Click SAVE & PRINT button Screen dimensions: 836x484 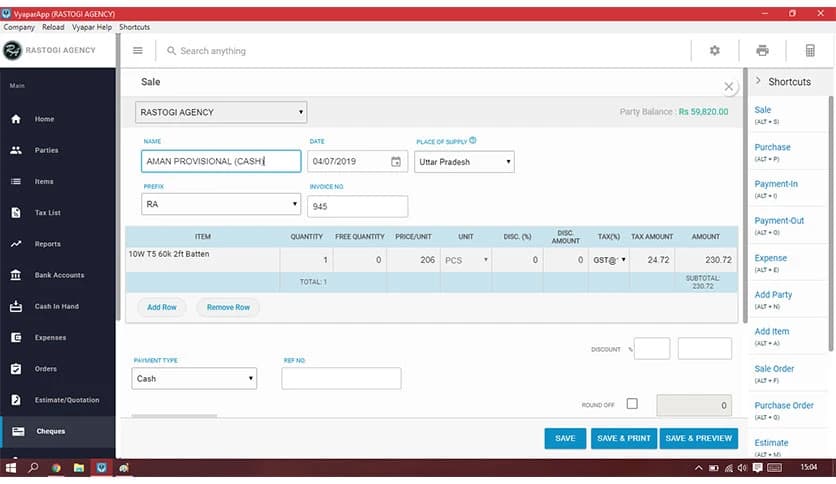[624, 438]
